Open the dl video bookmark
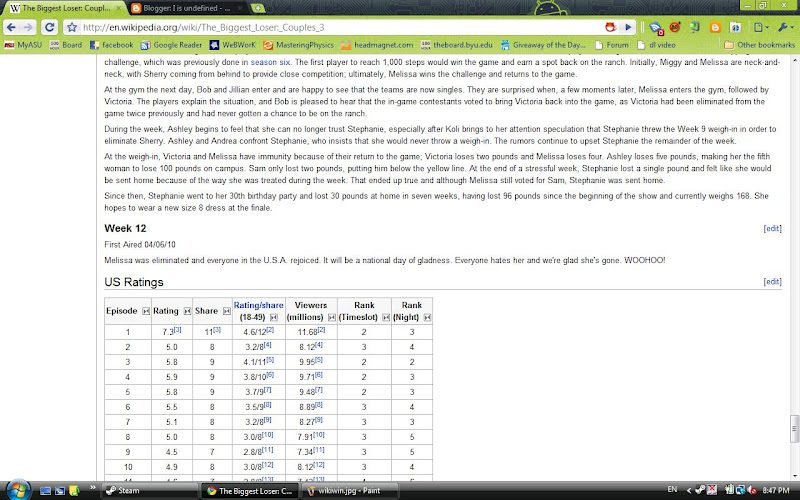Image resolution: width=800 pixels, height=500 pixels. 656,45
